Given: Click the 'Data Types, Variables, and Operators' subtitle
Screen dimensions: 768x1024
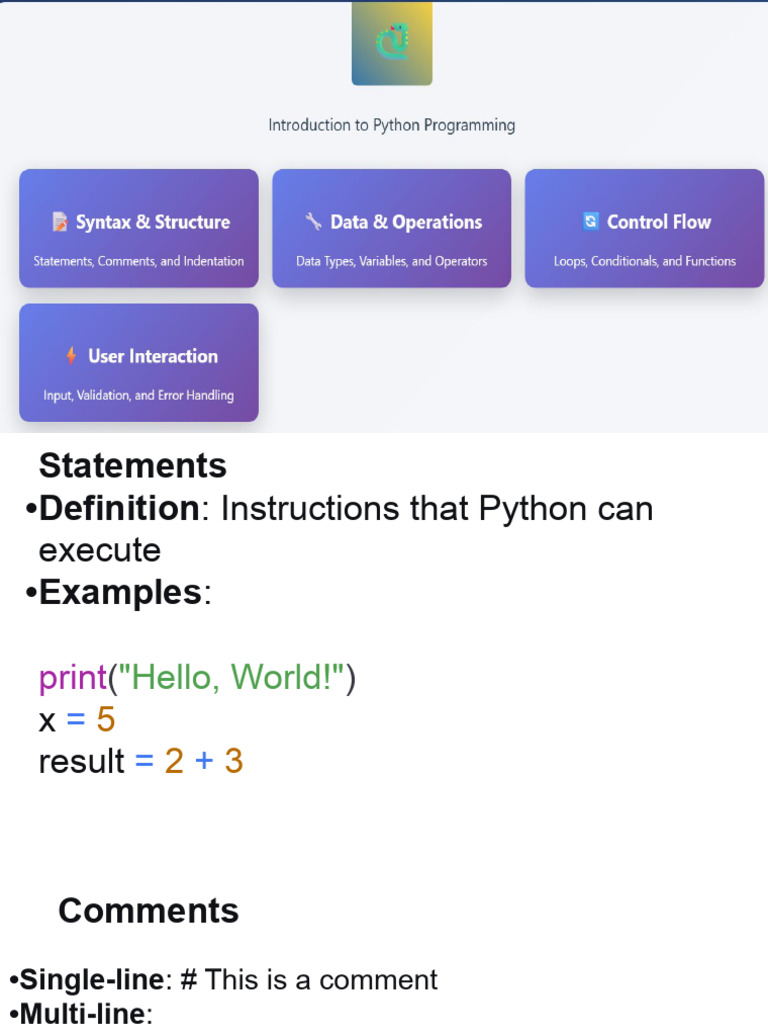Looking at the screenshot, I should tap(392, 261).
